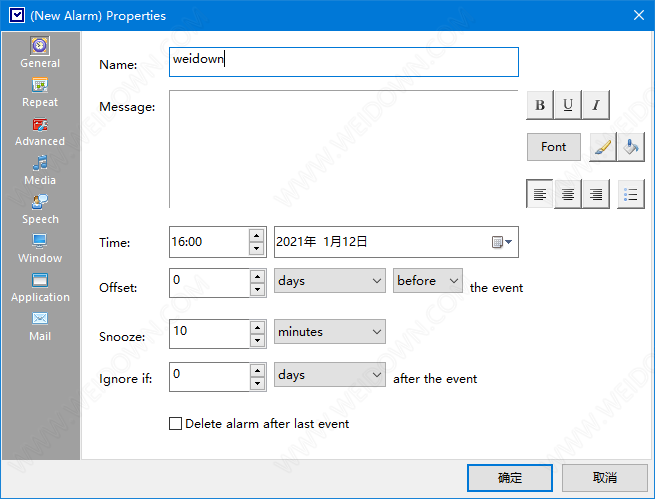Align message text left
This screenshot has width=655, height=499.
click(x=540, y=194)
